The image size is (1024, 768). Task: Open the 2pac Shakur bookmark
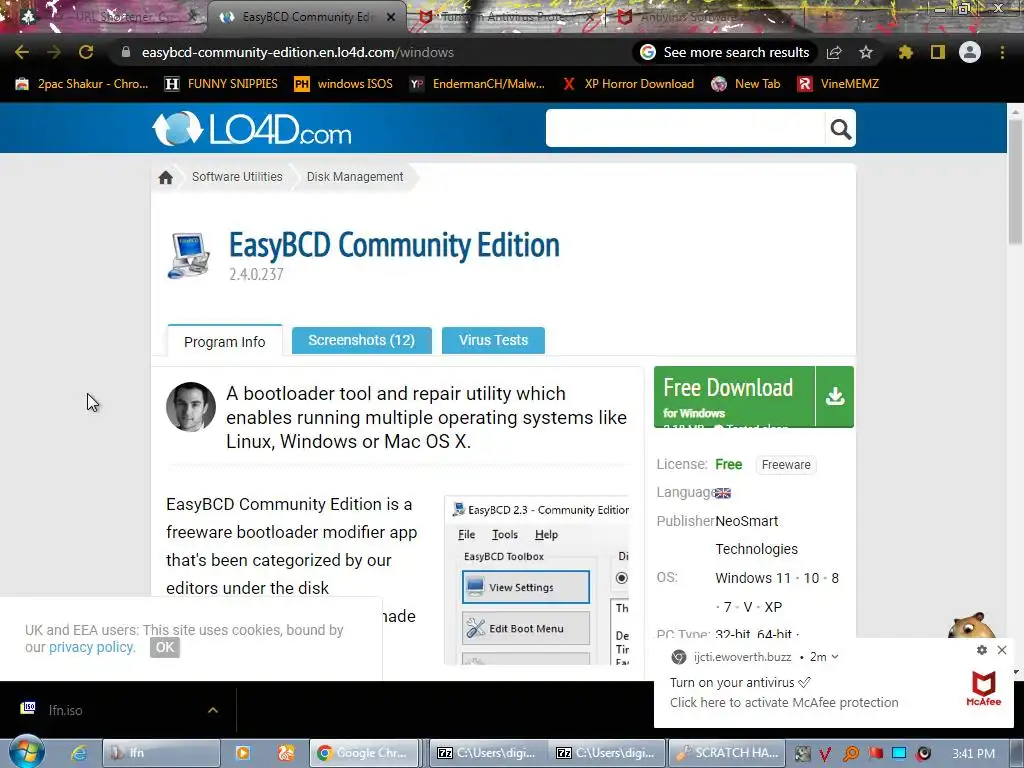(82, 84)
